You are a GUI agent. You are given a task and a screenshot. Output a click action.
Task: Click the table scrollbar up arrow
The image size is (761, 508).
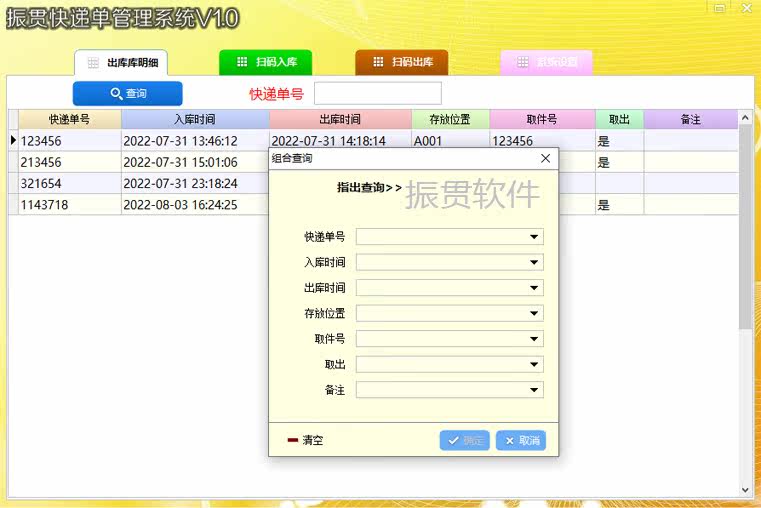point(745,118)
